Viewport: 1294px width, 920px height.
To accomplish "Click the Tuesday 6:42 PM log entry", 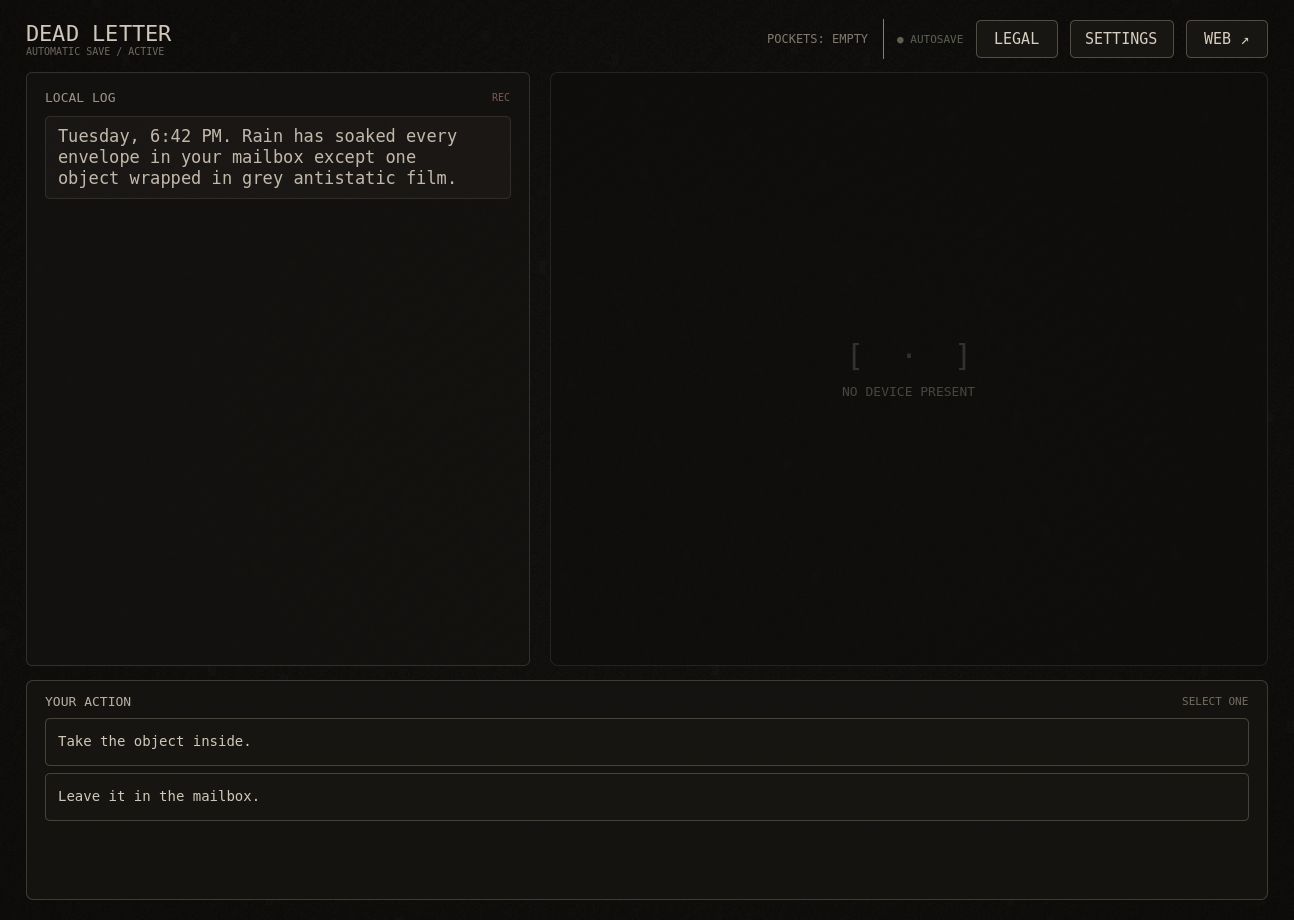I will coord(278,157).
